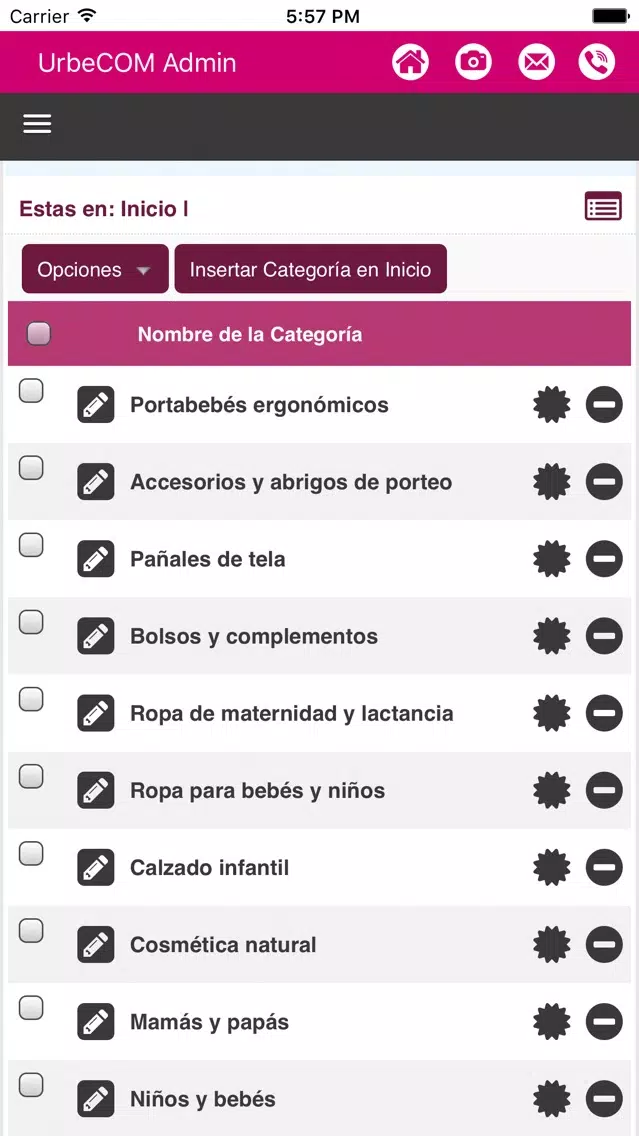Check the Accesorios y abrigos de porteo box
The width and height of the screenshot is (639, 1136).
tap(30, 468)
